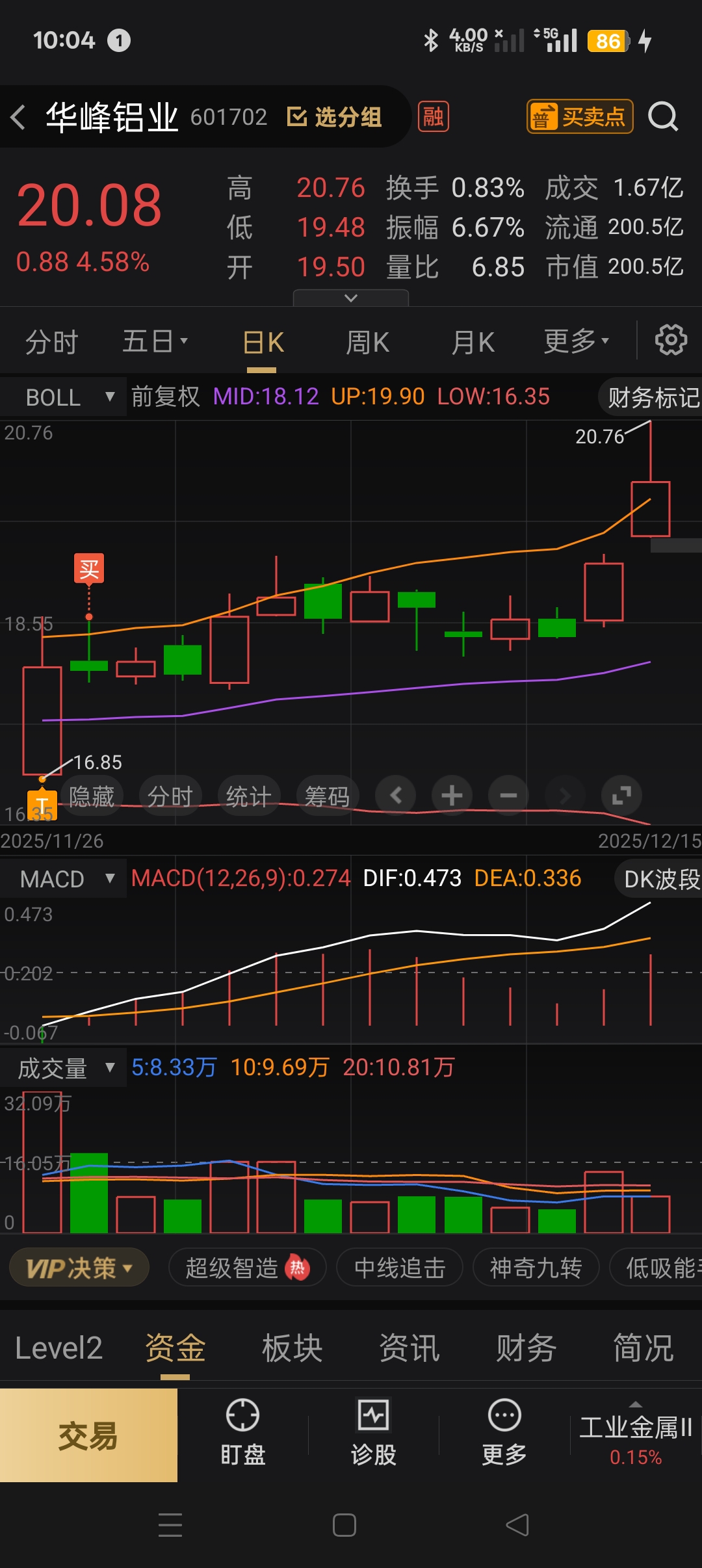Go back using the left arrow
Screen dimensions: 702x1568
point(18,117)
